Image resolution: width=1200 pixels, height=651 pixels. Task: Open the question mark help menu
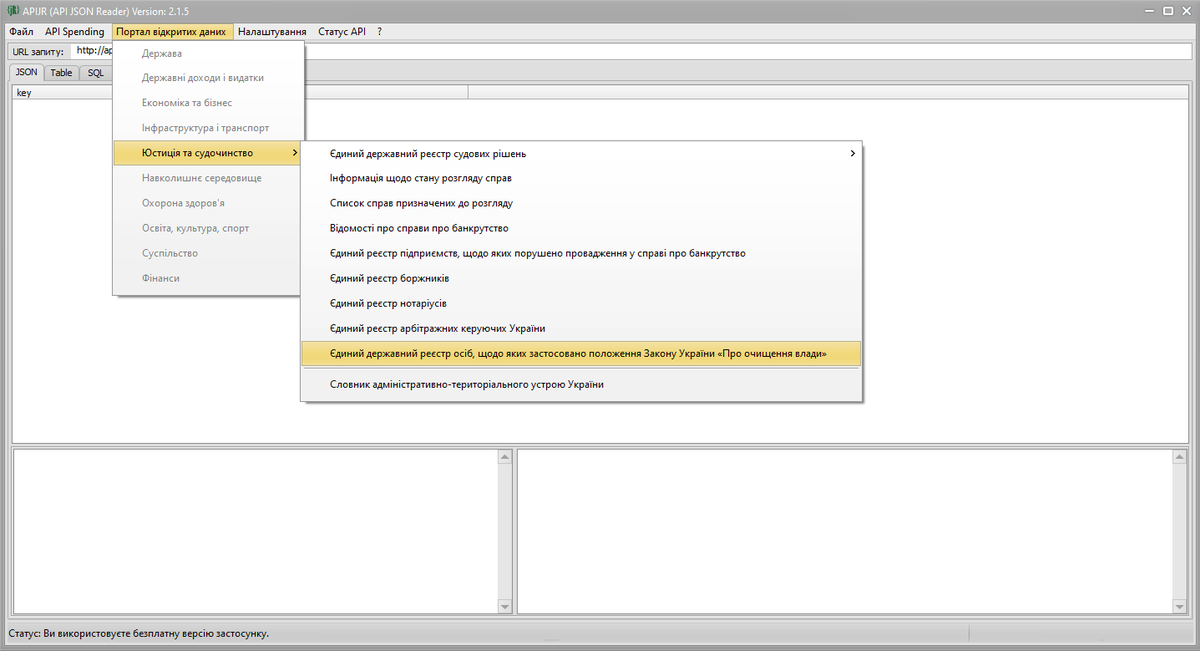380,32
